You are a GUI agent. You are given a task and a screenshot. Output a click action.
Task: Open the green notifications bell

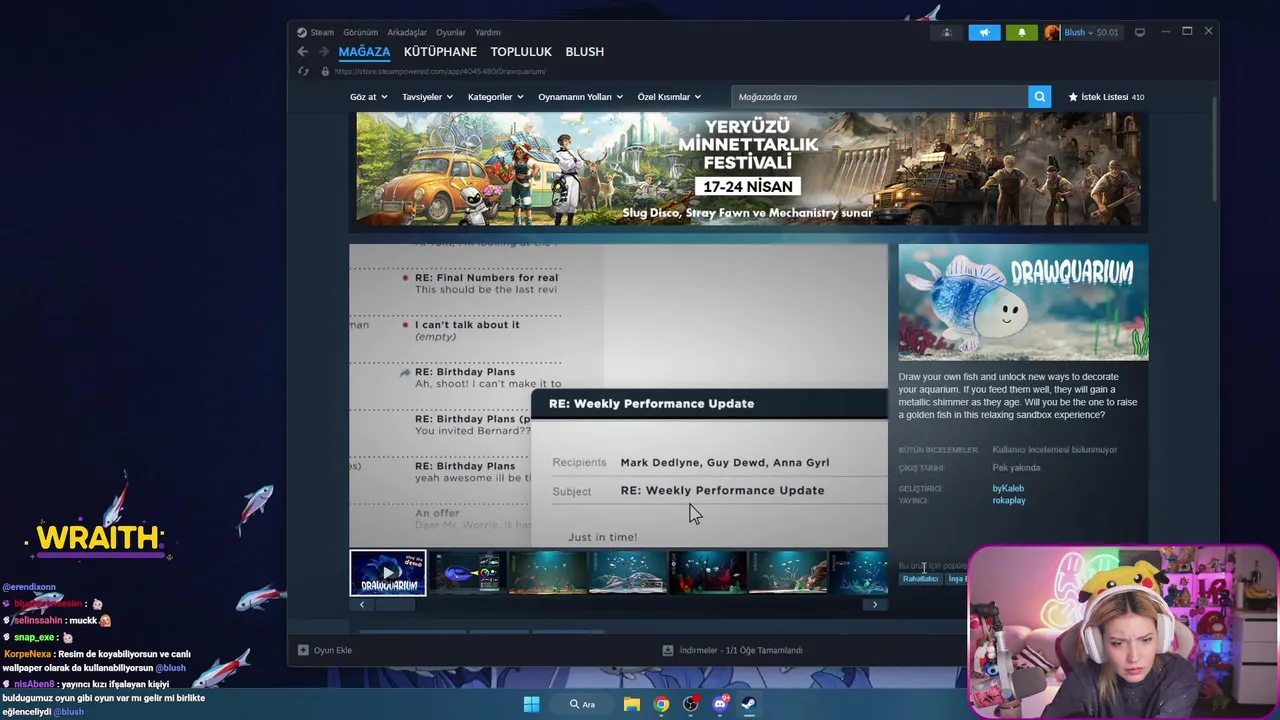1021,32
